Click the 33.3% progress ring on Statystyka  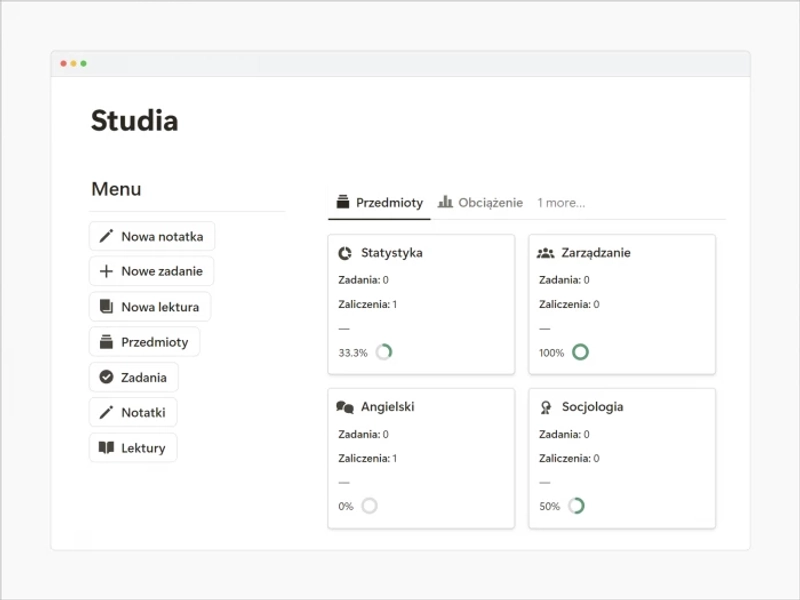383,352
